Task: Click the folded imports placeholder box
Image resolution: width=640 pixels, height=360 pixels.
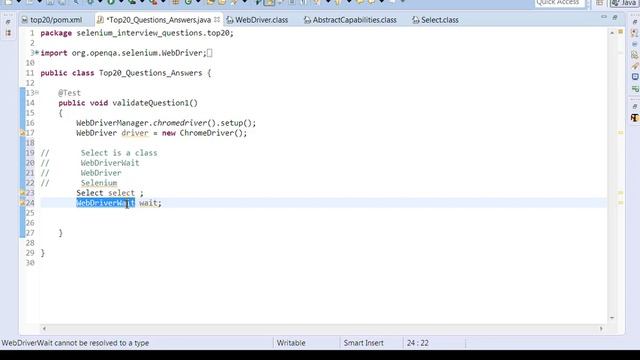Action: pos(209,53)
